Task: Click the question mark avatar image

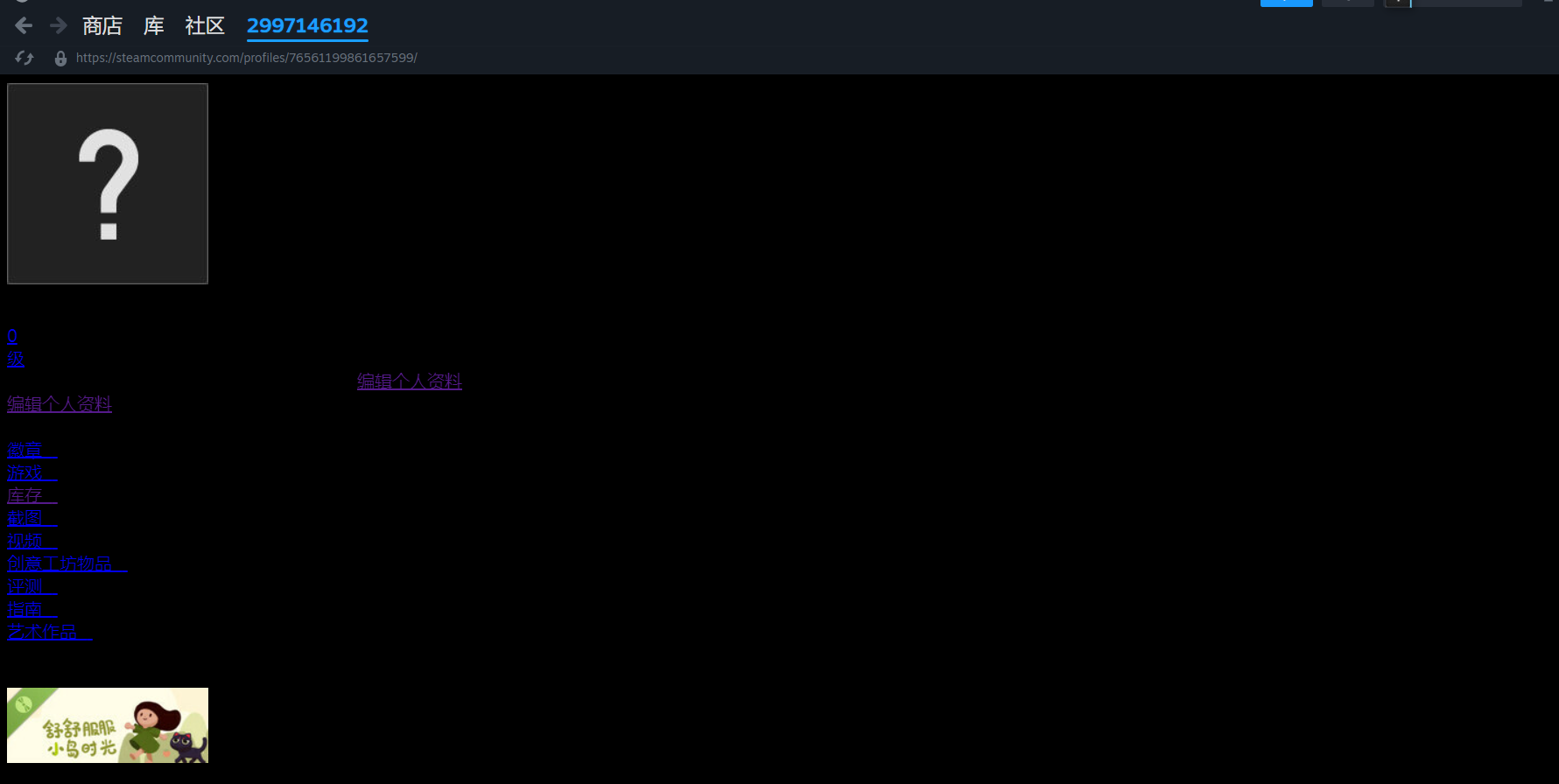Action: pyautogui.click(x=108, y=184)
